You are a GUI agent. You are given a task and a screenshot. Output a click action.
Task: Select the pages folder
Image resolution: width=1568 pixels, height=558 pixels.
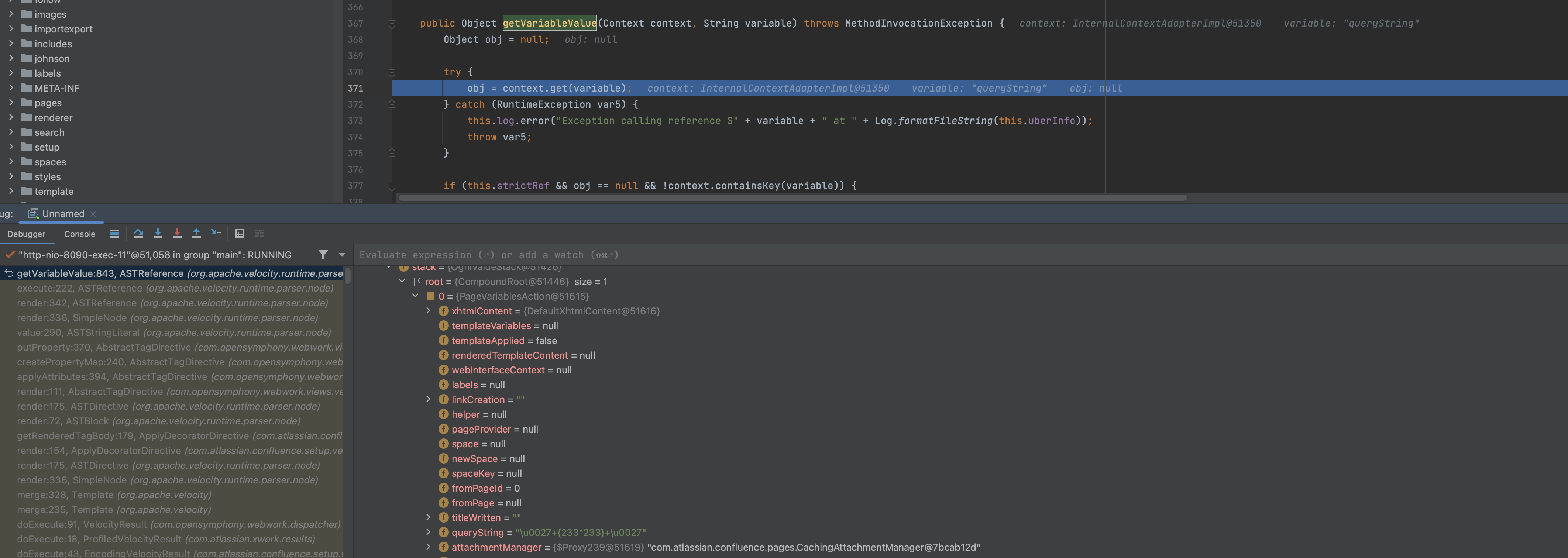coord(48,103)
